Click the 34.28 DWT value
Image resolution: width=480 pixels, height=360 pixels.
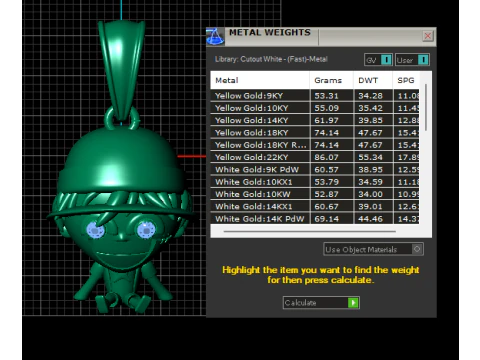(x=370, y=96)
